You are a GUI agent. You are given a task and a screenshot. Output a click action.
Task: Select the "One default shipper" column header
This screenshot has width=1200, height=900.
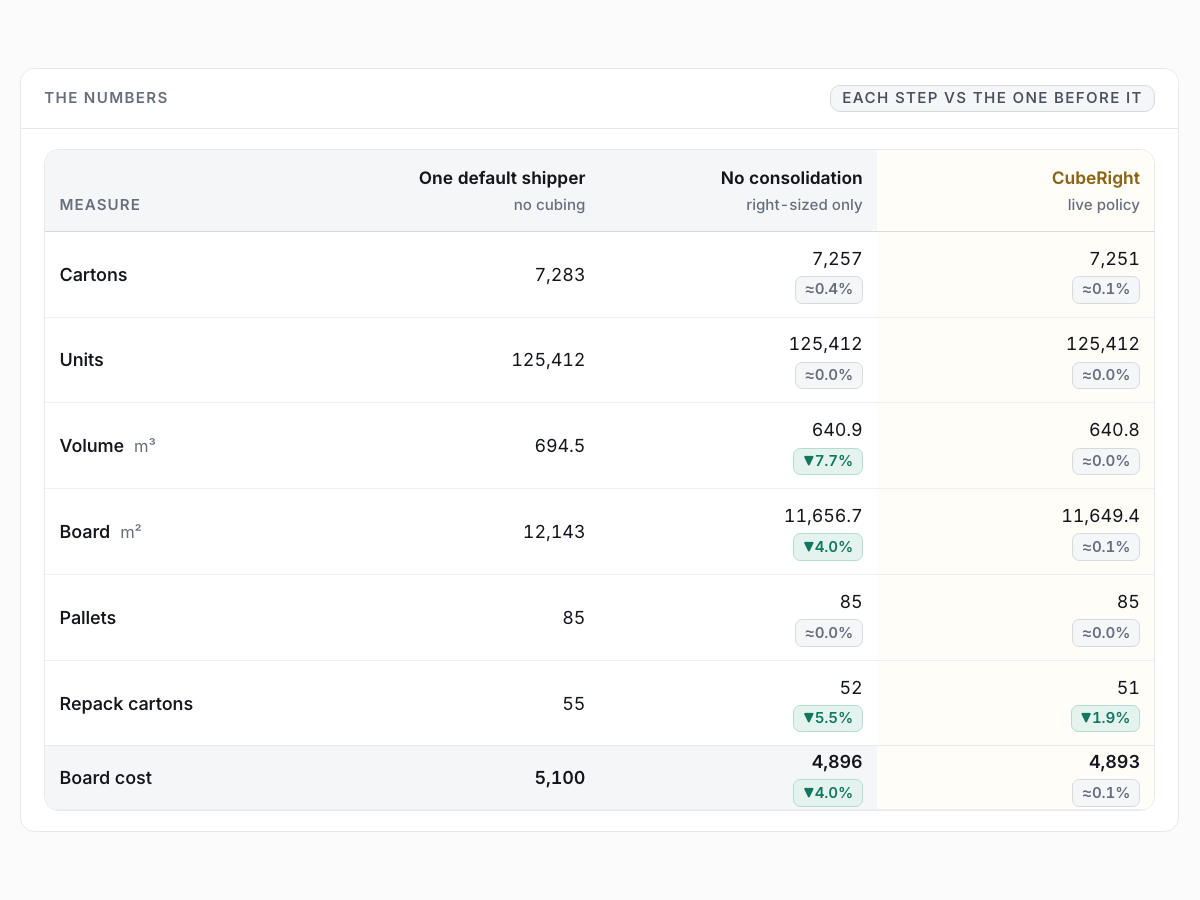(502, 178)
